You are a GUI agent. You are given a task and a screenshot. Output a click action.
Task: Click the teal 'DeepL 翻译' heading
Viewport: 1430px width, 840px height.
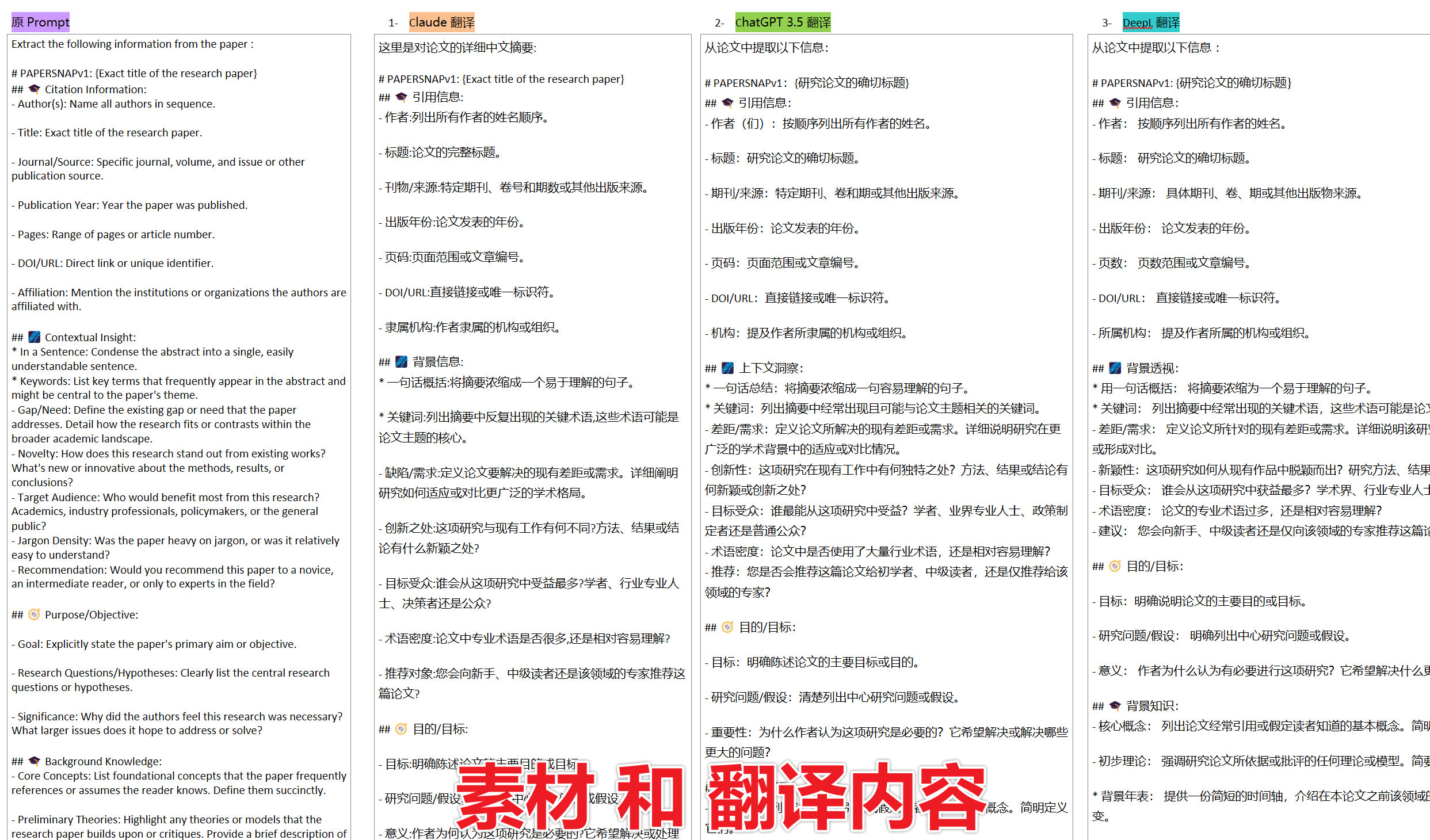click(x=1151, y=22)
